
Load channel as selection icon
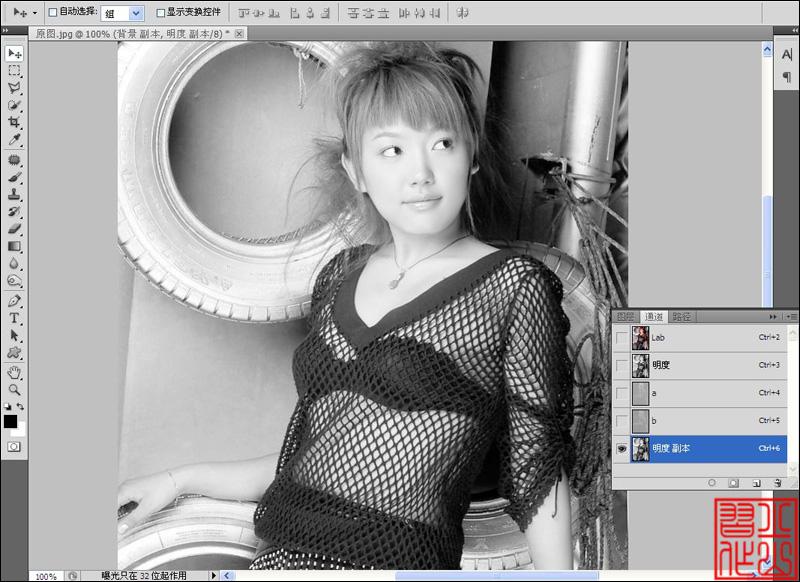[x=712, y=483]
